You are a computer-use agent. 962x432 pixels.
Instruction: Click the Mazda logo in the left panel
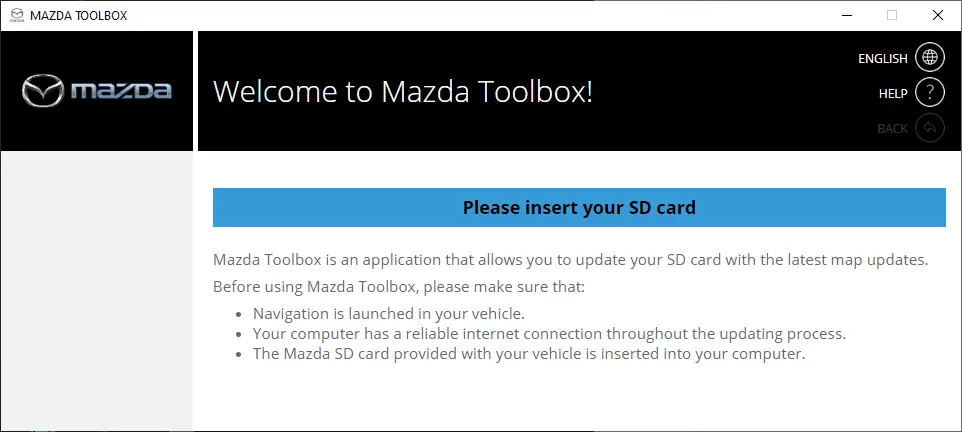[x=97, y=91]
